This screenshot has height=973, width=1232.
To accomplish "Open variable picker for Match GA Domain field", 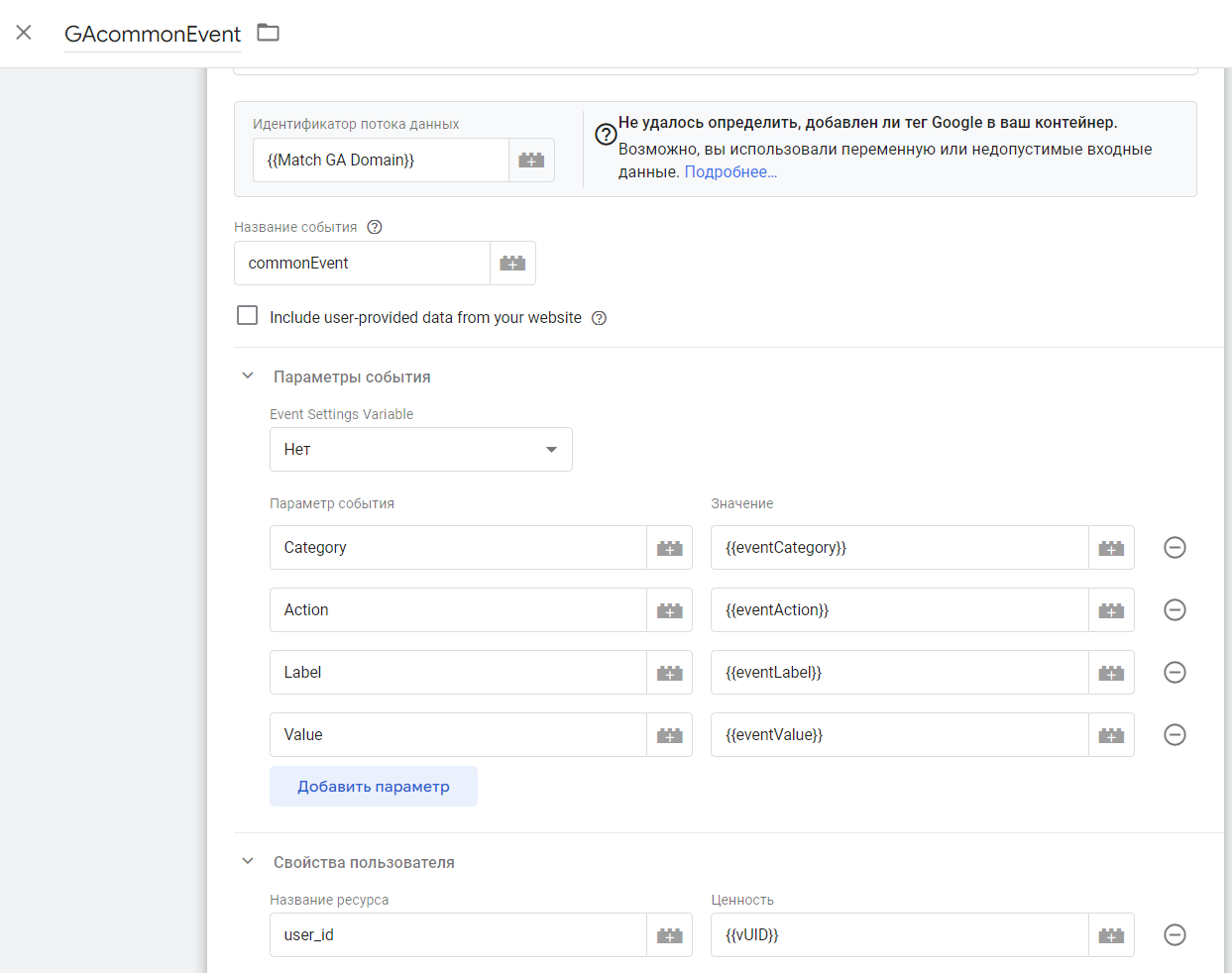I will 531,161.
